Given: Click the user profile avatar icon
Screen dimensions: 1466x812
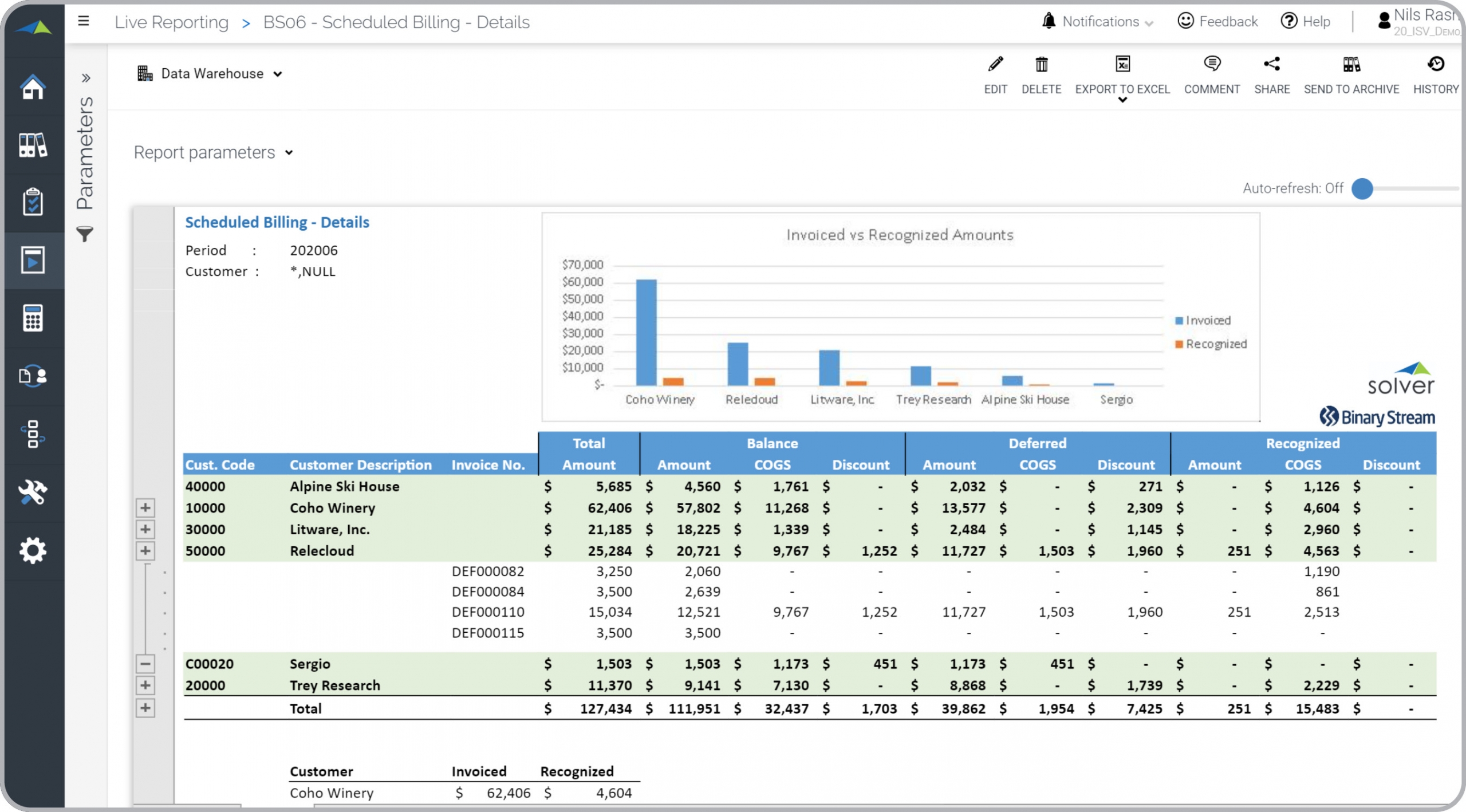Looking at the screenshot, I should [1384, 21].
